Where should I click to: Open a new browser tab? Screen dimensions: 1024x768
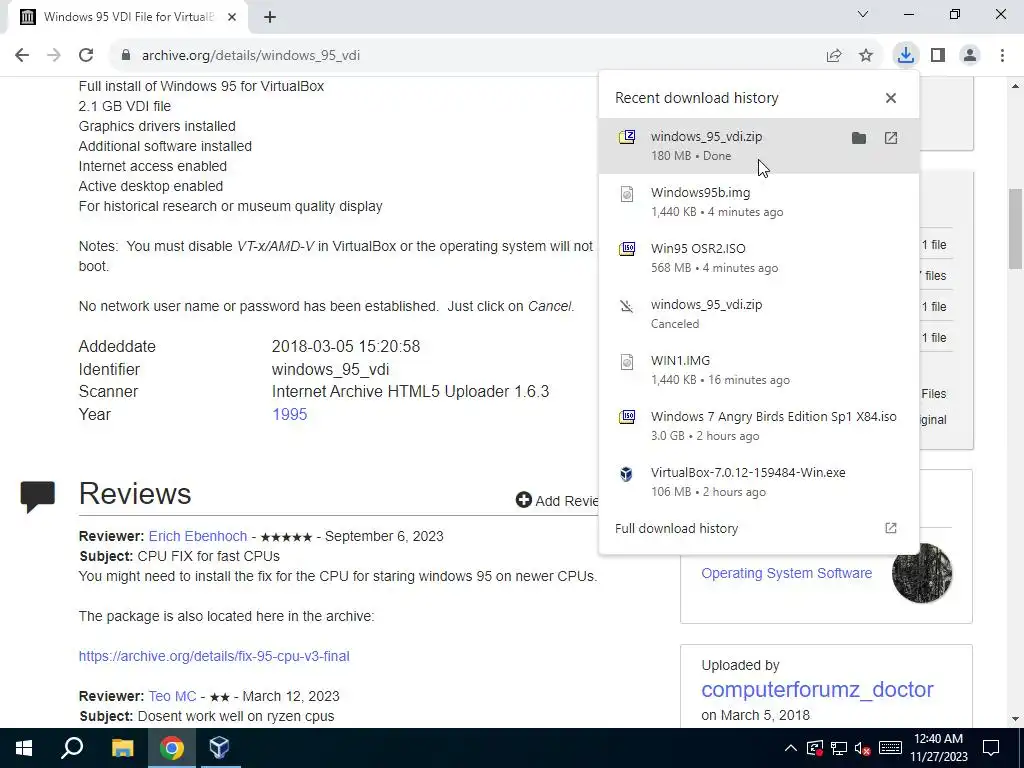(x=270, y=18)
